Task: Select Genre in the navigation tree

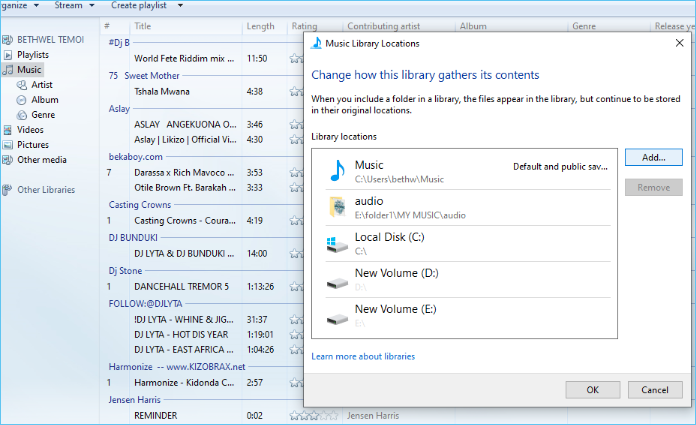Action: click(43, 115)
